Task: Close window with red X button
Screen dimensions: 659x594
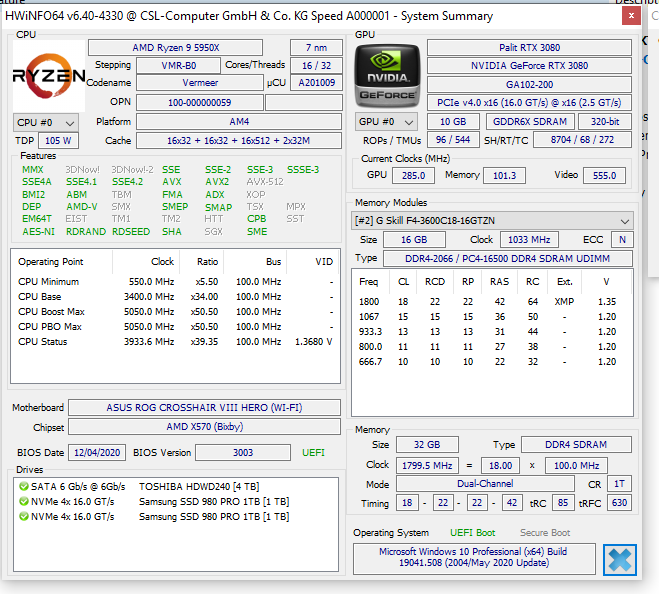Action: click(631, 16)
